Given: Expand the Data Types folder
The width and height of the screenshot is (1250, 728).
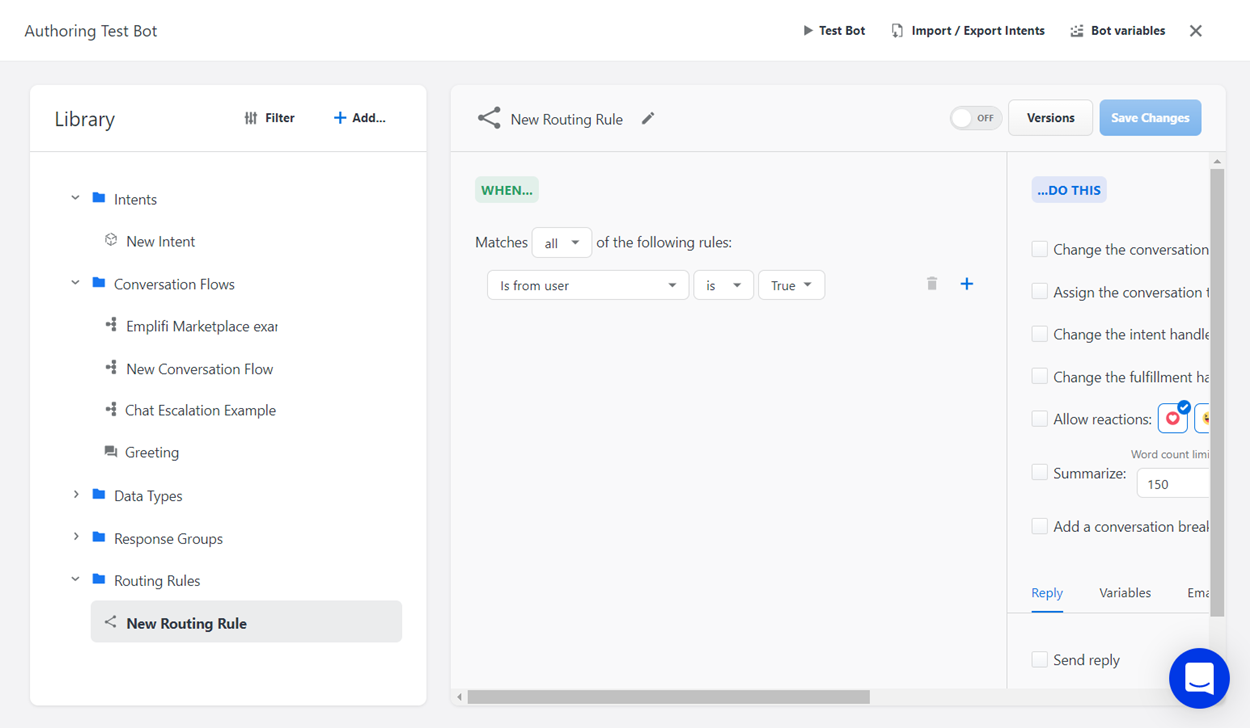Looking at the screenshot, I should (76, 495).
